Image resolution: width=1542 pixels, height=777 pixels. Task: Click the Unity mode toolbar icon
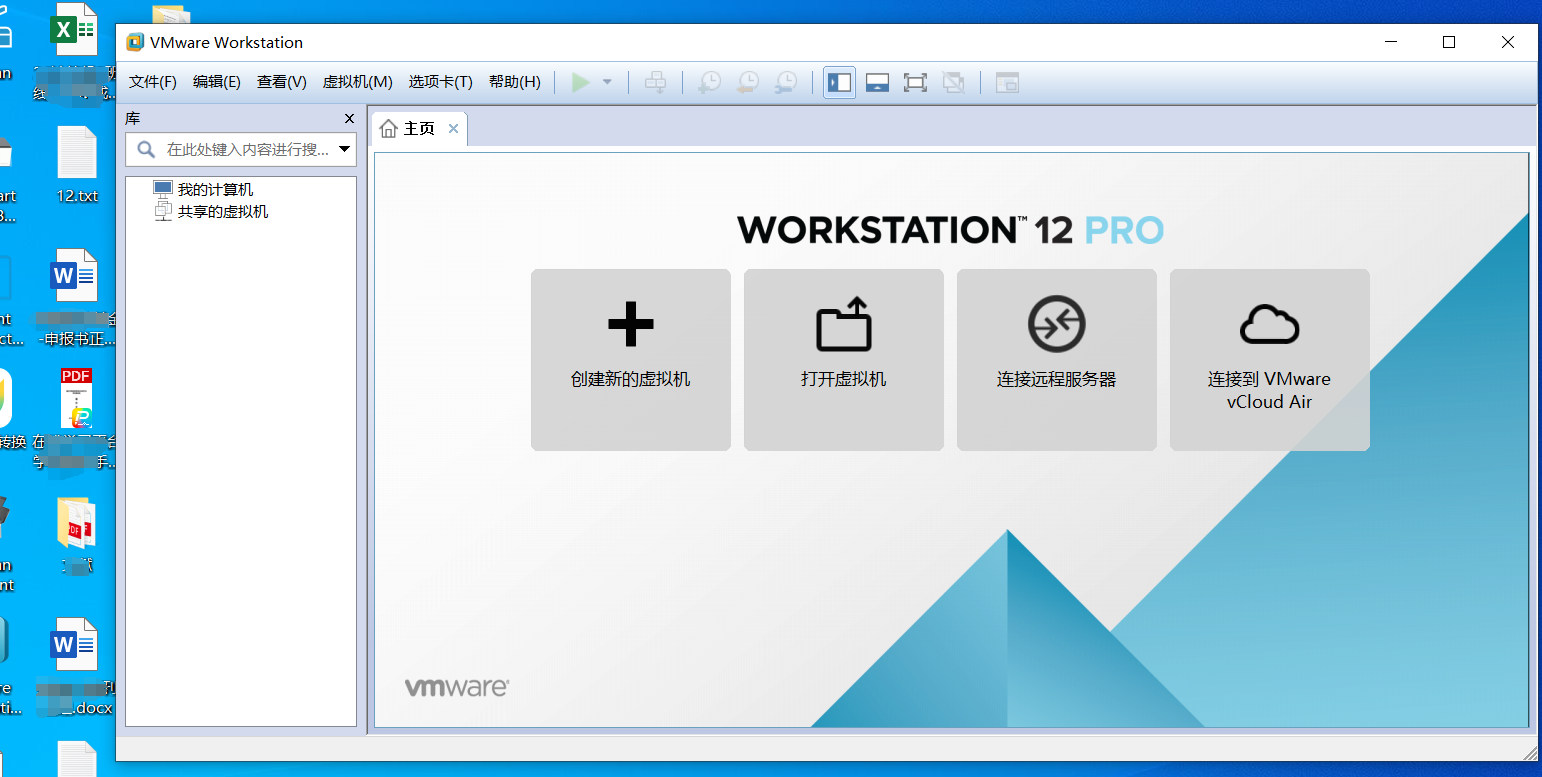[953, 82]
